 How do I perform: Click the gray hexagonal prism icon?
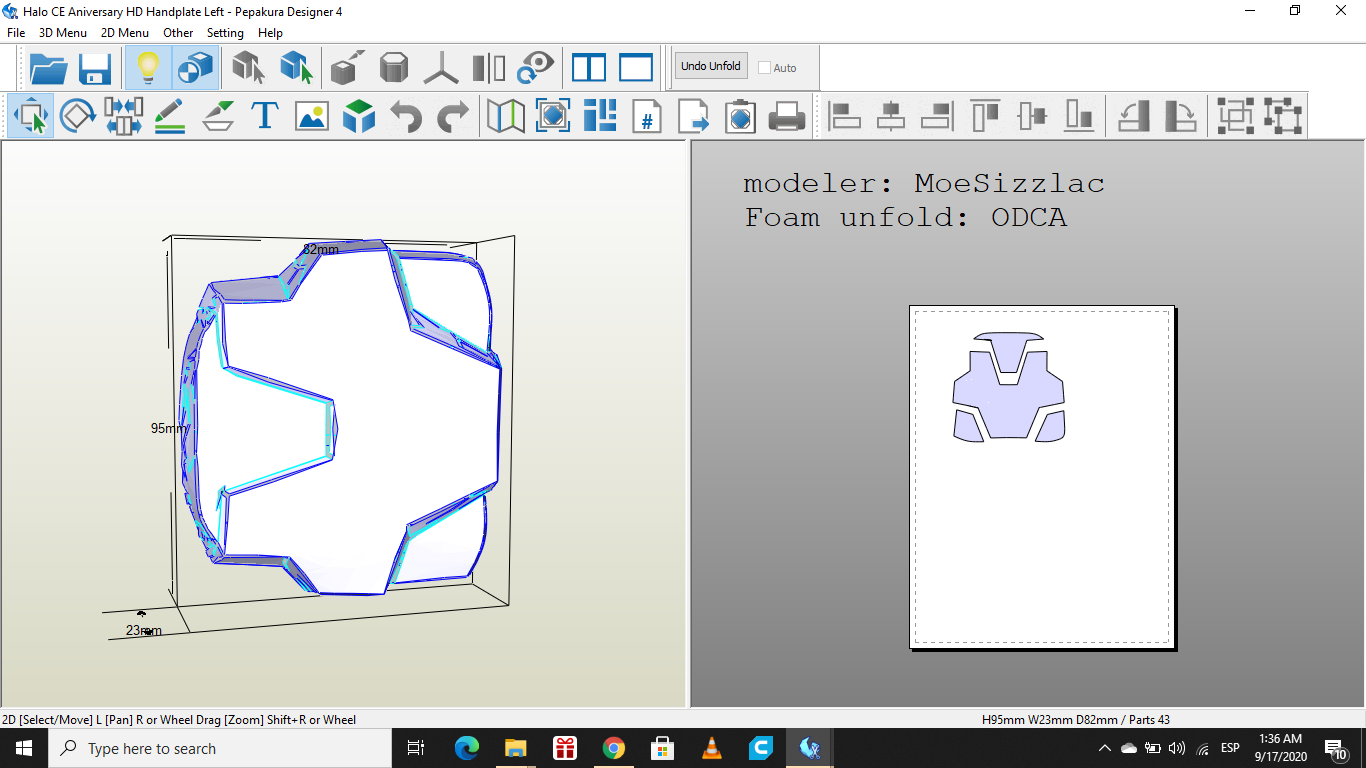(x=394, y=68)
